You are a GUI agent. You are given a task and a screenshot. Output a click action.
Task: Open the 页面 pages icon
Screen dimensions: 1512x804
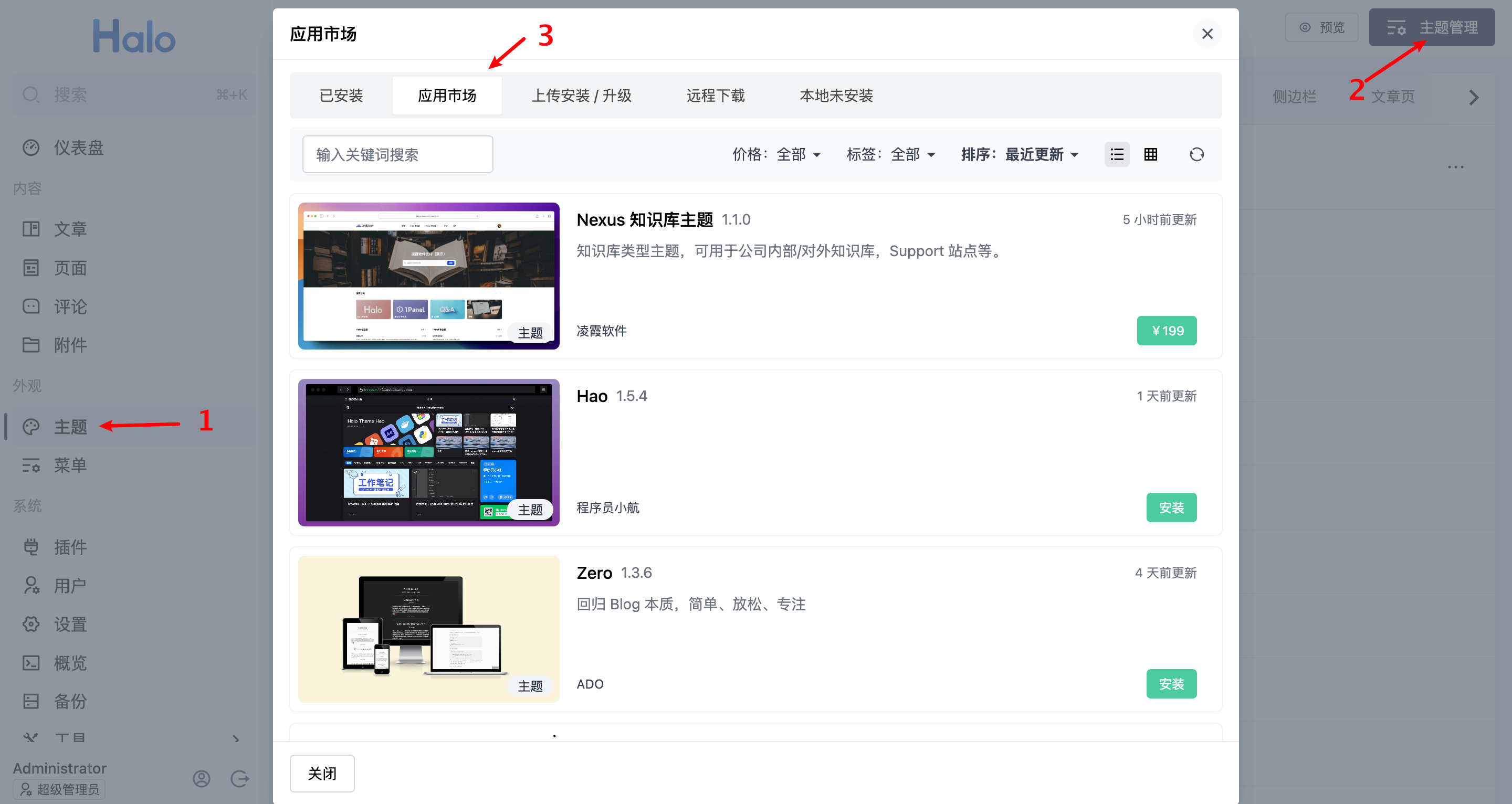tap(31, 268)
